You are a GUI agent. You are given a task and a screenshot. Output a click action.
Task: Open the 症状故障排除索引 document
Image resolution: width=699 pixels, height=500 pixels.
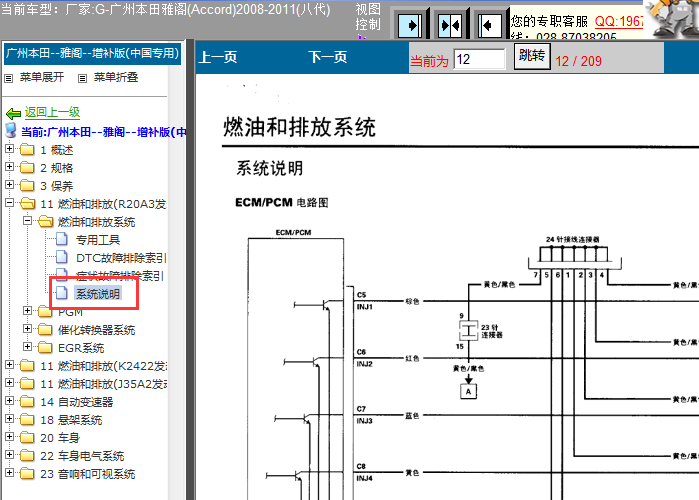120,276
